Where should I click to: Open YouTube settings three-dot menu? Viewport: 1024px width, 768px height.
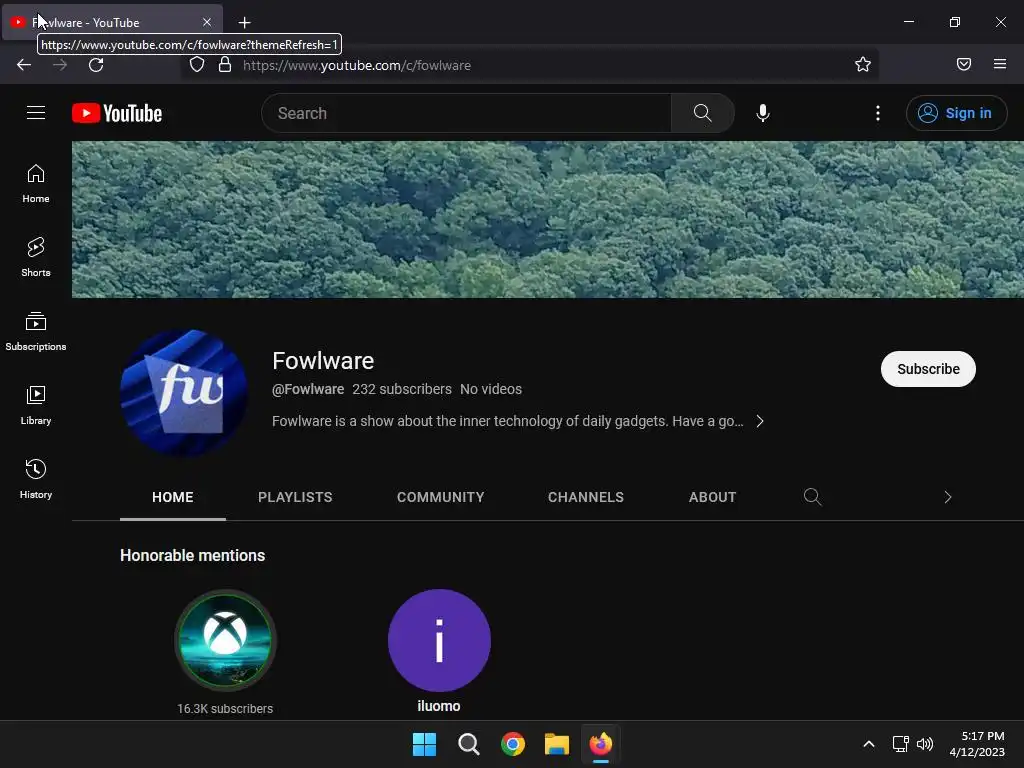878,113
